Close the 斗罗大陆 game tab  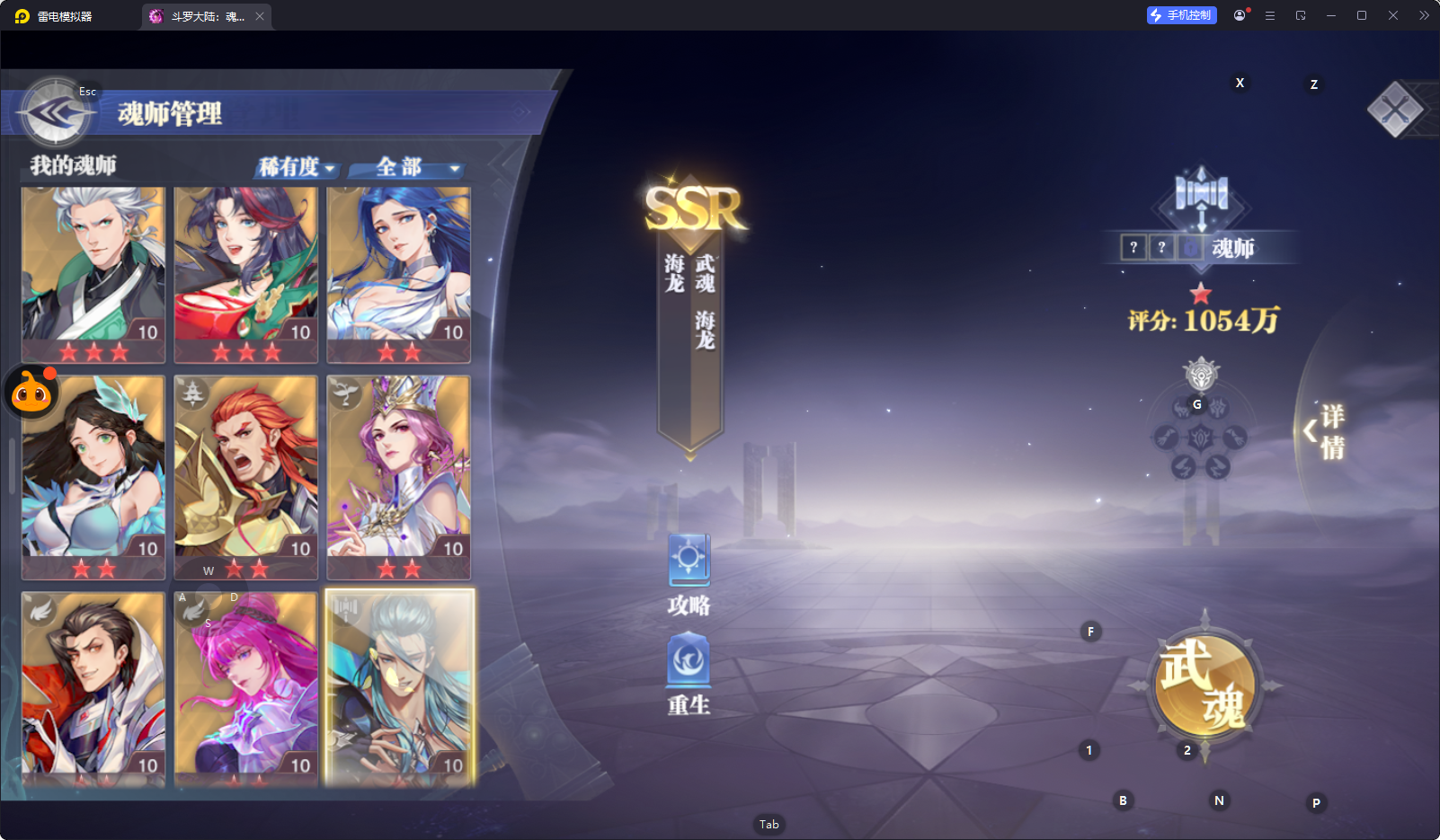(260, 16)
